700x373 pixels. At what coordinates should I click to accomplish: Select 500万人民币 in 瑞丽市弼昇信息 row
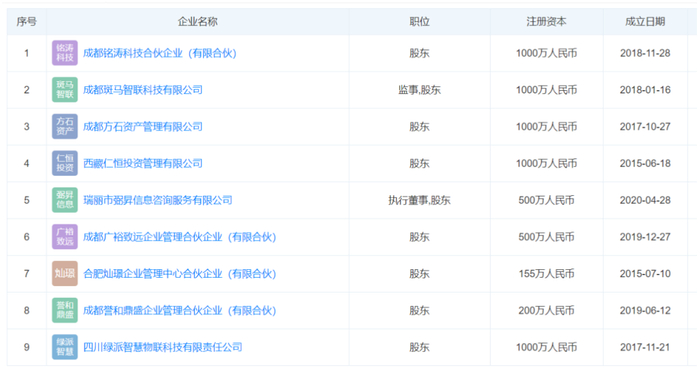[x=546, y=200]
